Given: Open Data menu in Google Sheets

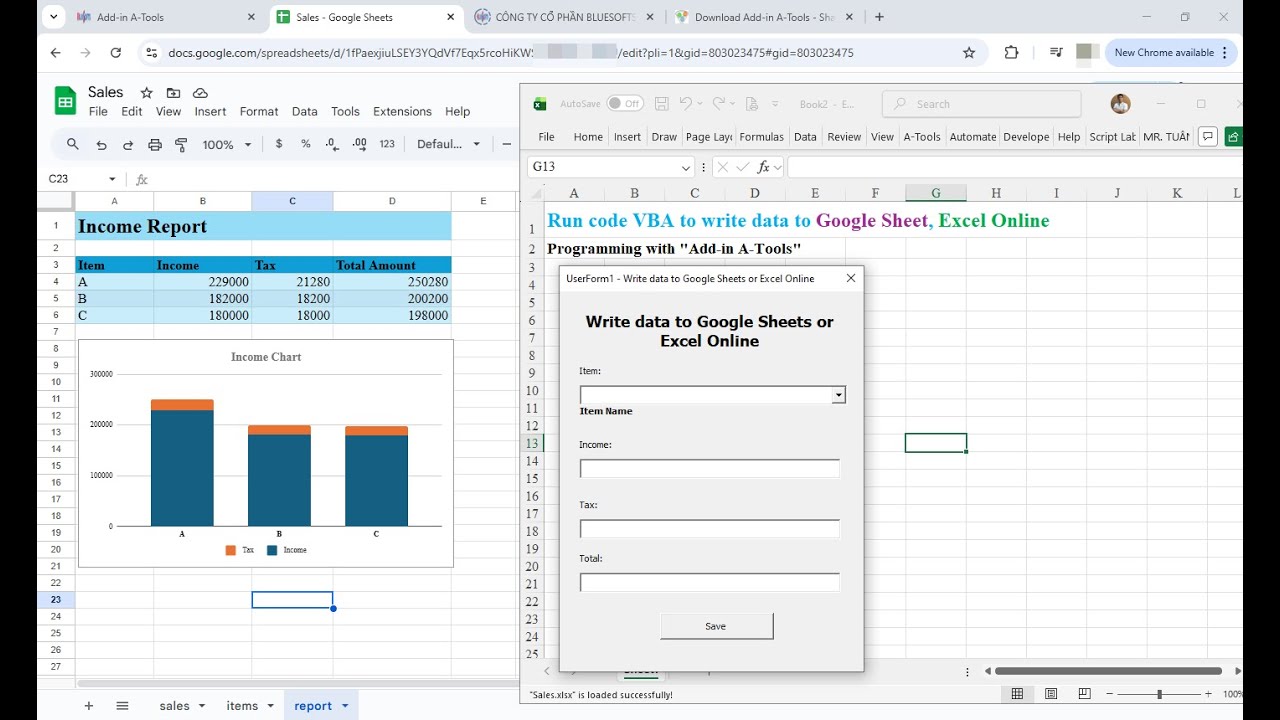Looking at the screenshot, I should pos(305,111).
